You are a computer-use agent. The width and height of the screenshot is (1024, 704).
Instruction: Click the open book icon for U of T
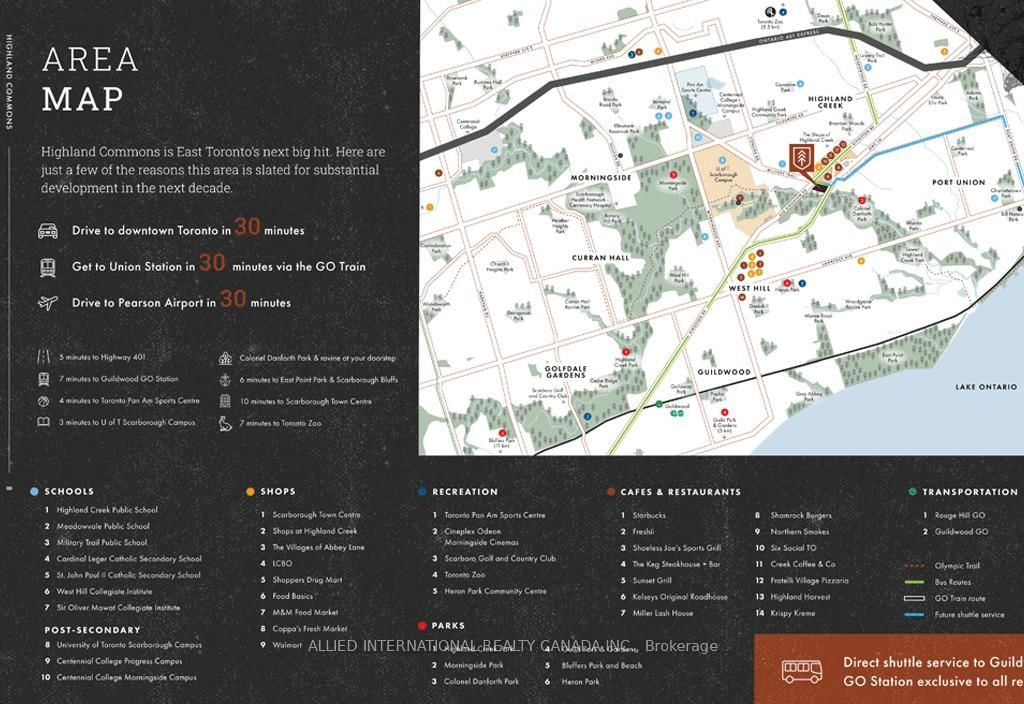(44, 422)
